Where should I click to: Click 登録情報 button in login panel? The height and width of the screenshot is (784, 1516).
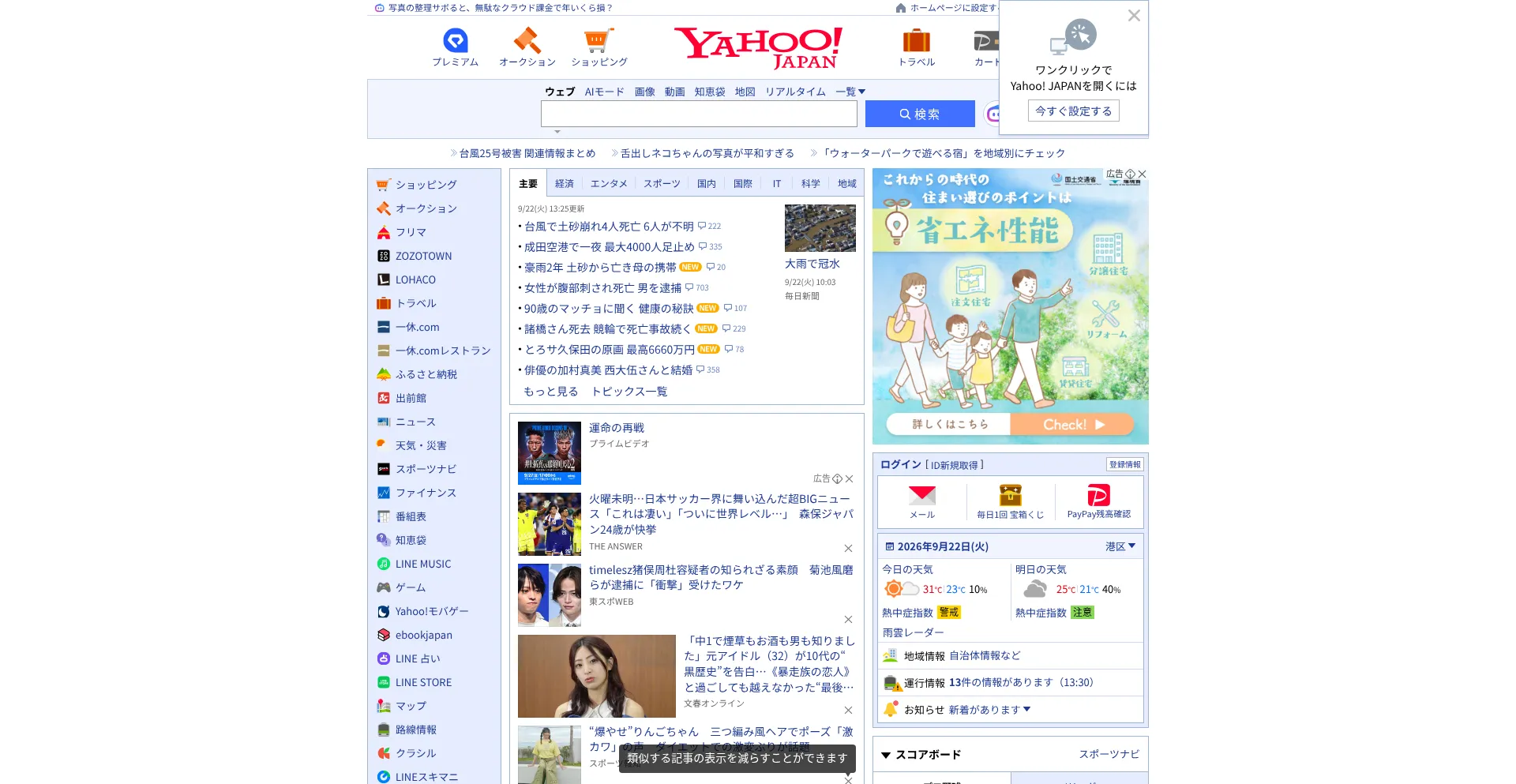pyautogui.click(x=1124, y=464)
